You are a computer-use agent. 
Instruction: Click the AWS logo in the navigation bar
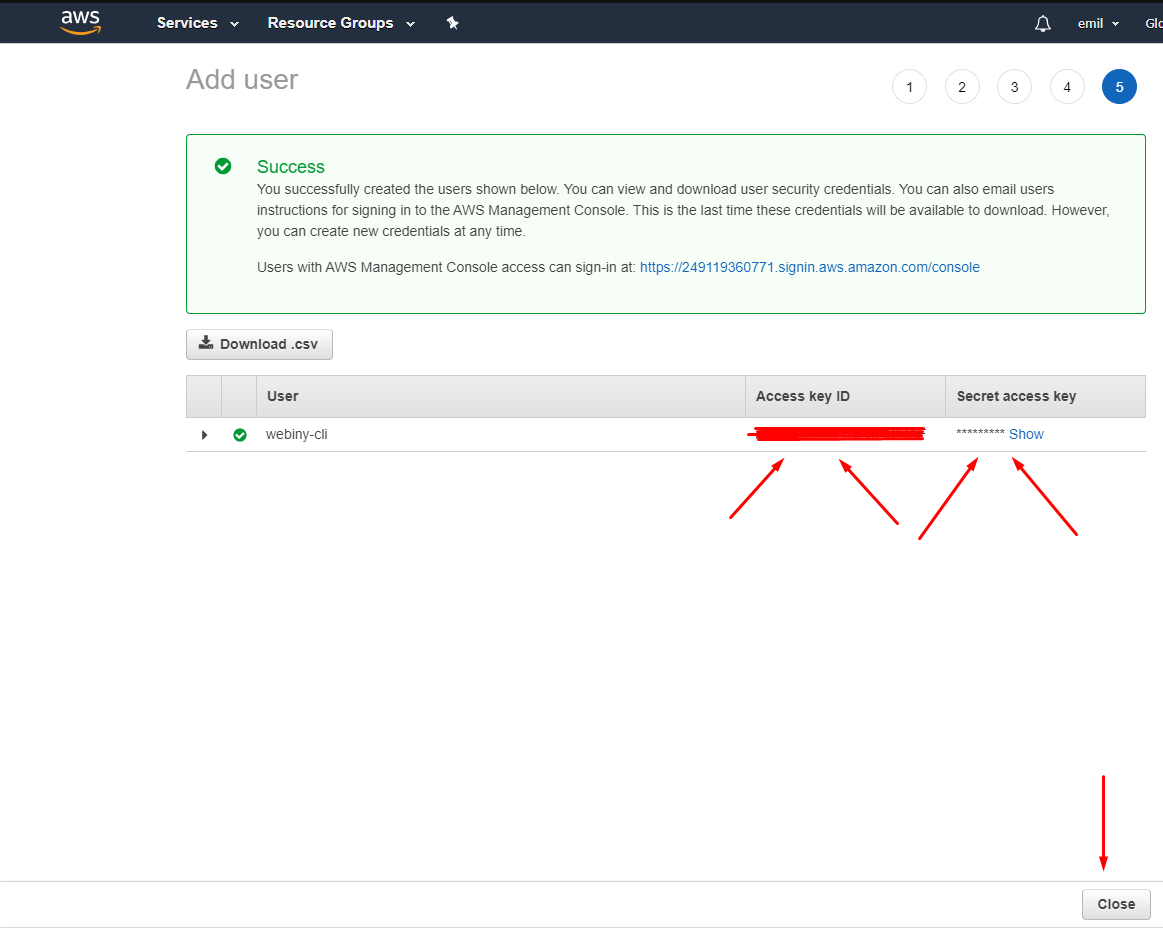pos(80,22)
